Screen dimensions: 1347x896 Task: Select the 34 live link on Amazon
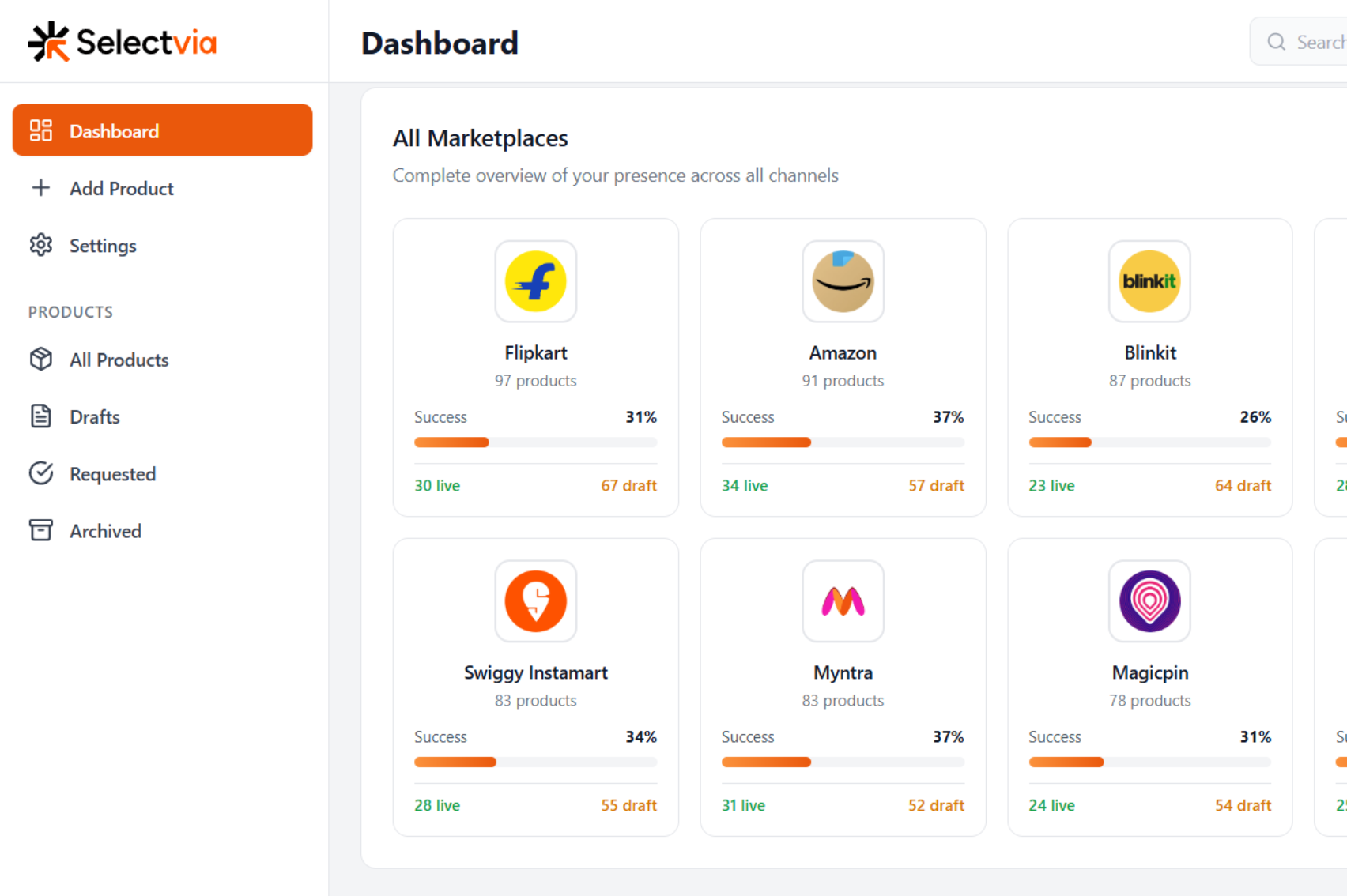coord(744,485)
